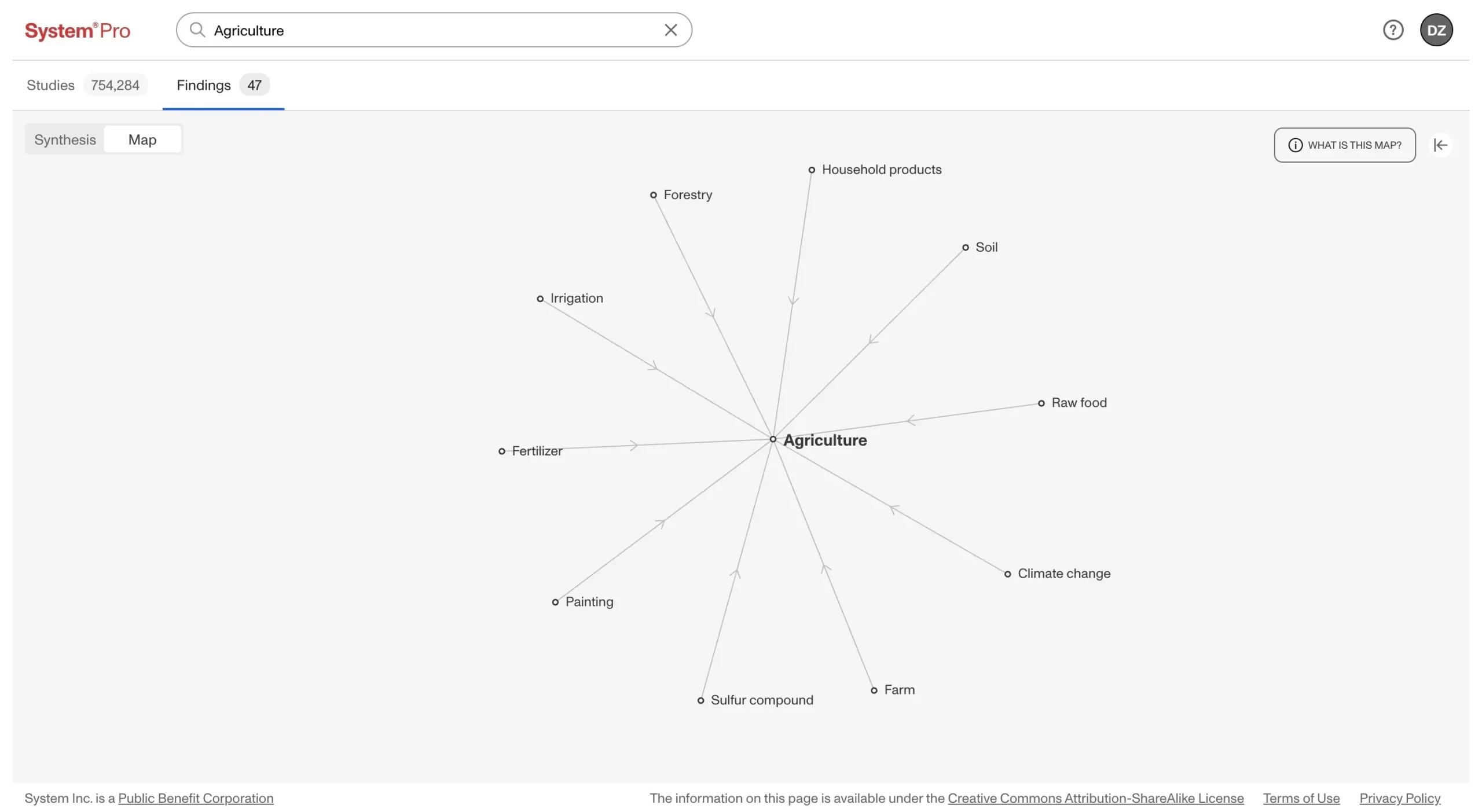1482x812 pixels.
Task: Switch to the Synthesis view
Action: click(64, 139)
